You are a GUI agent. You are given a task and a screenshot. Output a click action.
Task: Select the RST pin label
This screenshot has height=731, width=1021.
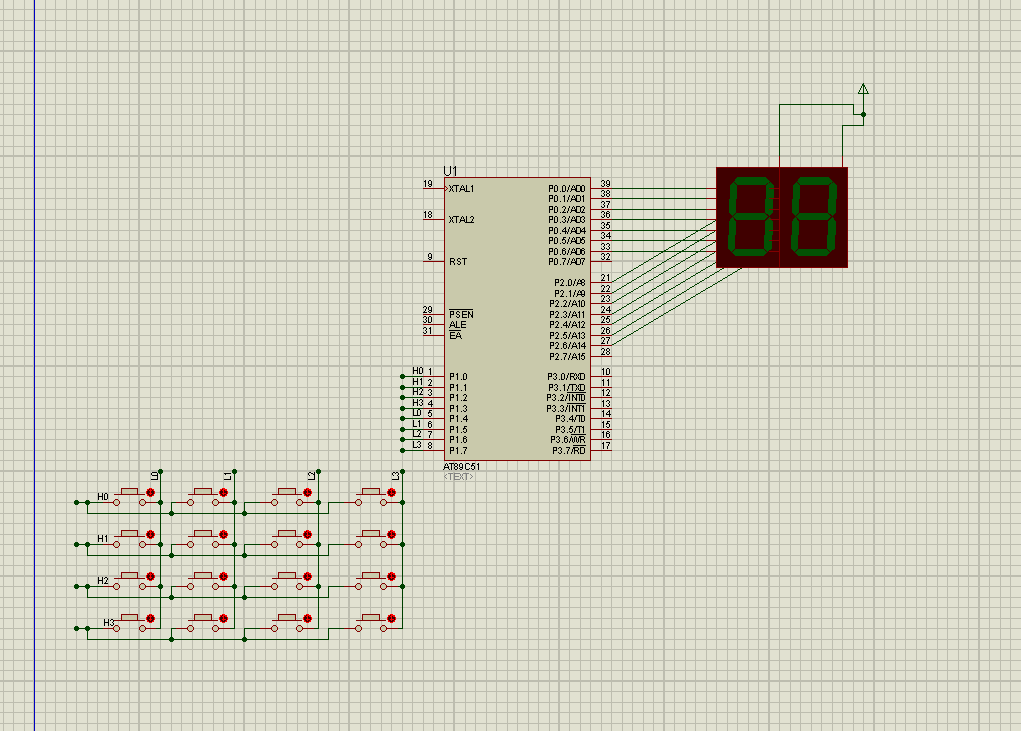pos(458,262)
